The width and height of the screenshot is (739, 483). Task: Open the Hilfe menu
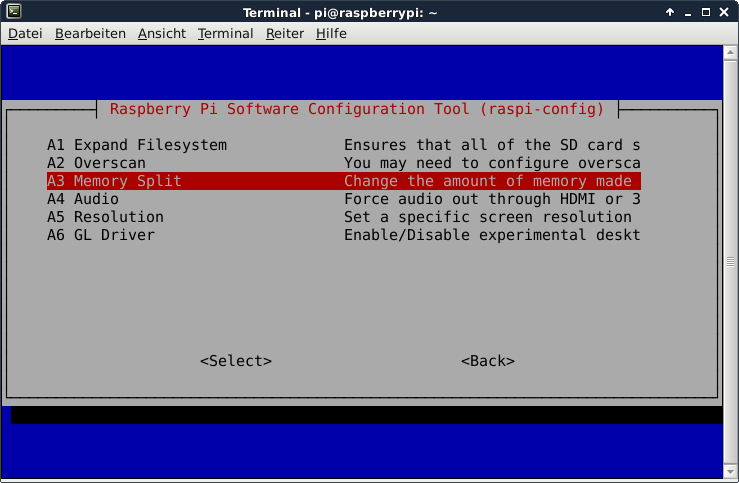coord(331,33)
